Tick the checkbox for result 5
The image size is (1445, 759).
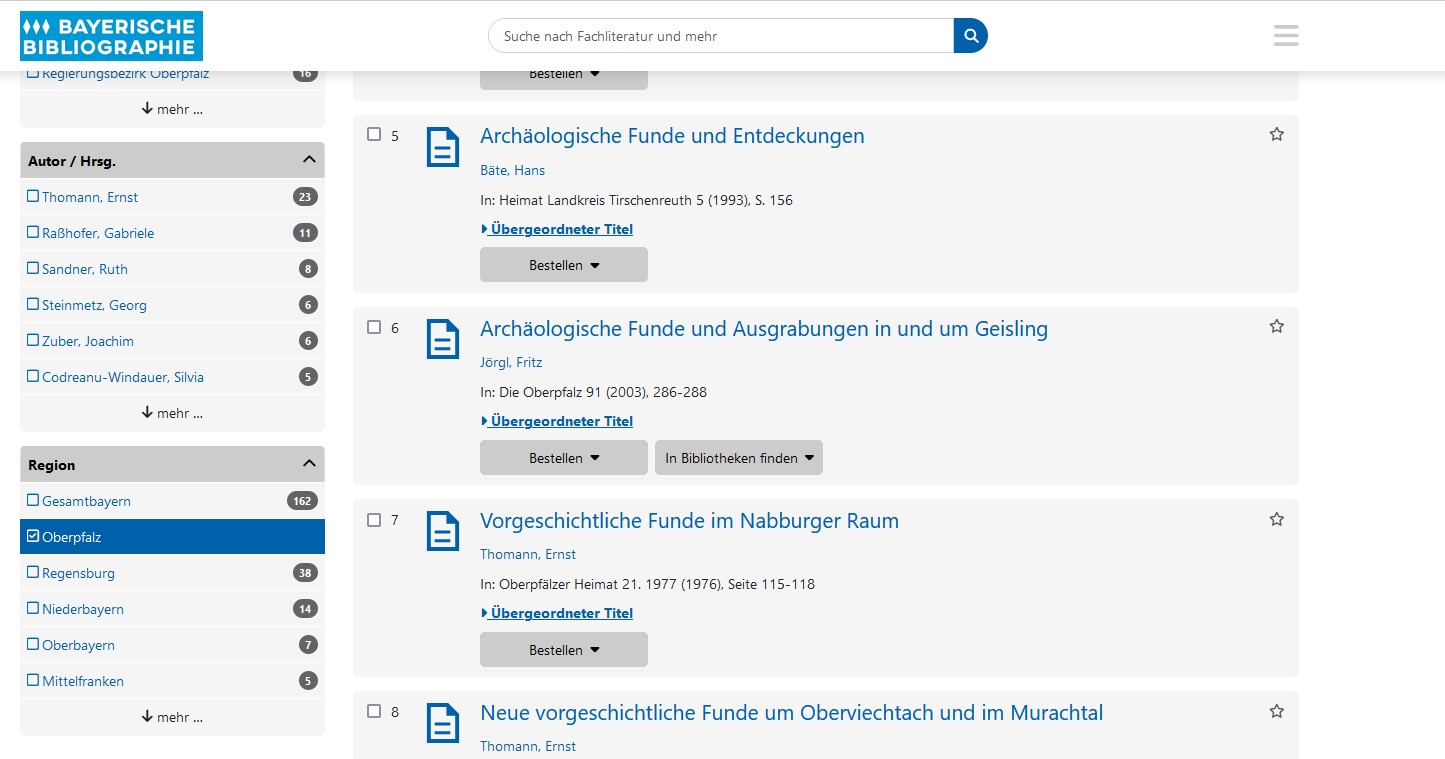374,134
